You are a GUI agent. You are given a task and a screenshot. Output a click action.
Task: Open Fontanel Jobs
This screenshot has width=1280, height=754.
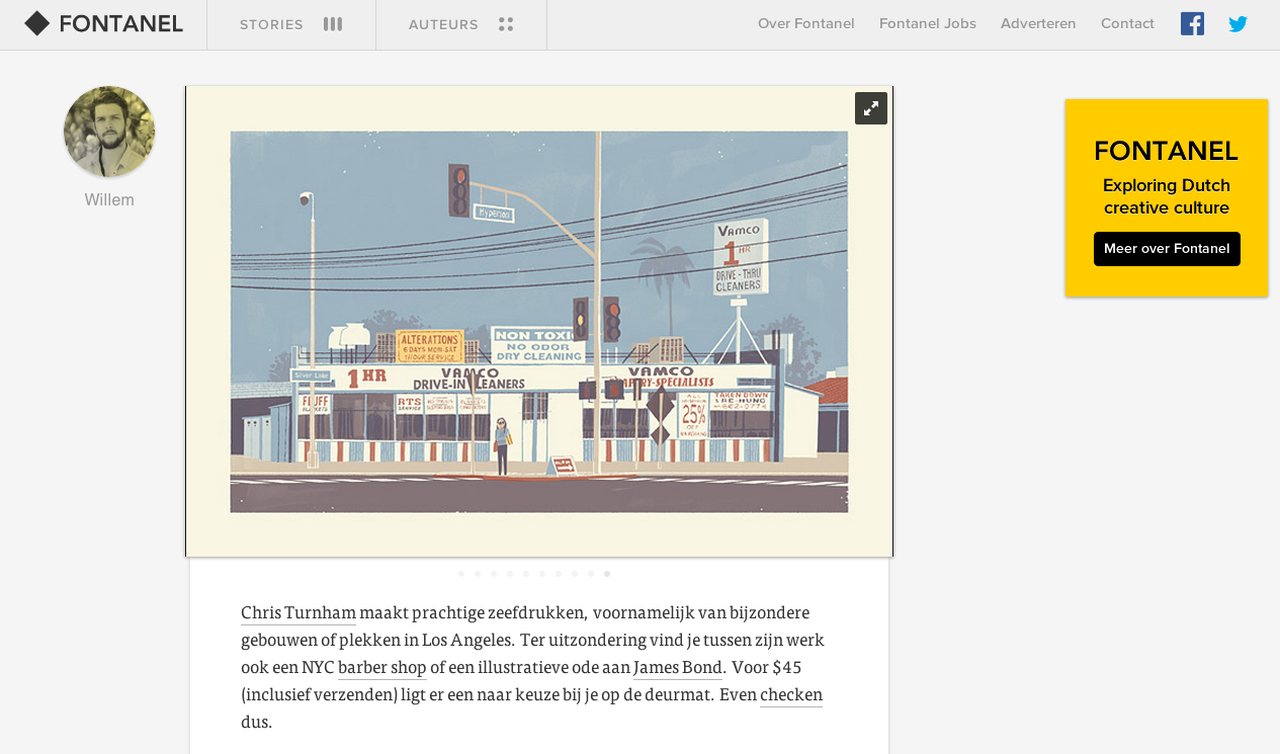tap(928, 24)
